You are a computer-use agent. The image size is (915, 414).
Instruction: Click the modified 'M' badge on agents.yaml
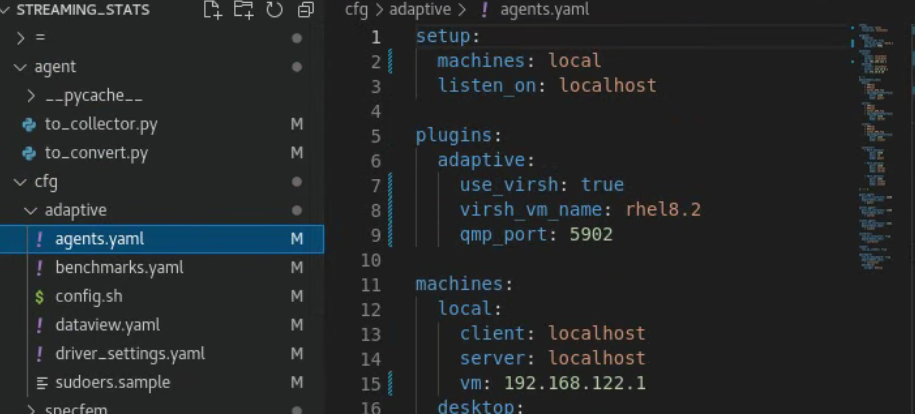pyautogui.click(x=296, y=239)
